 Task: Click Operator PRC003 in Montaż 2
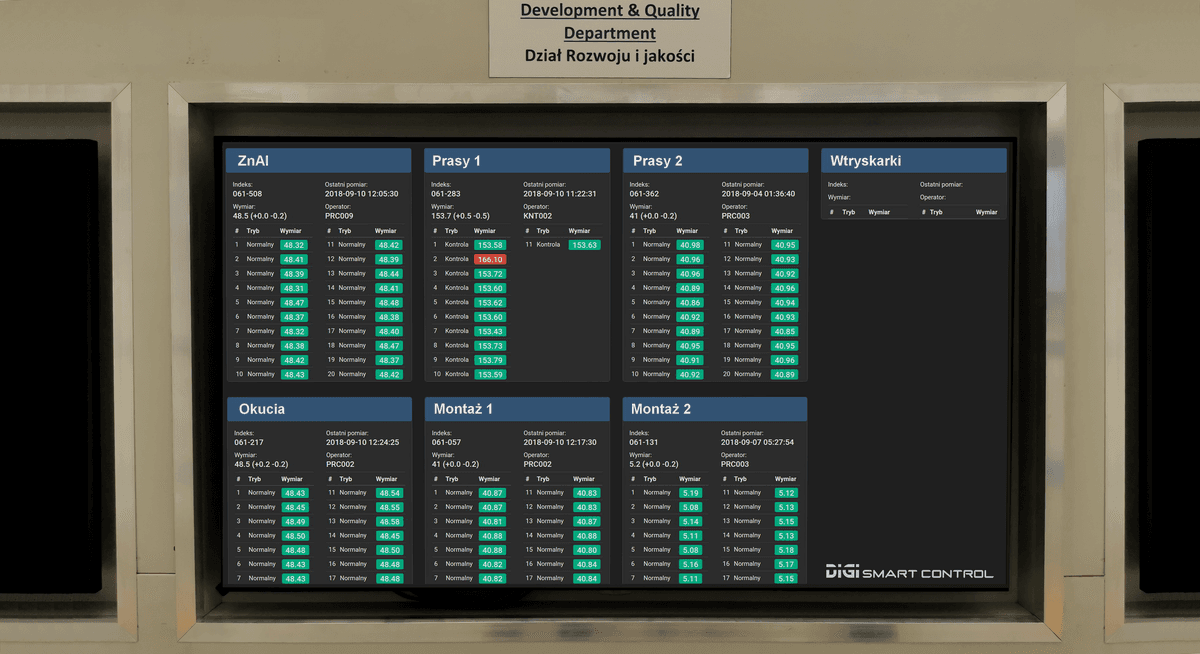pos(734,464)
